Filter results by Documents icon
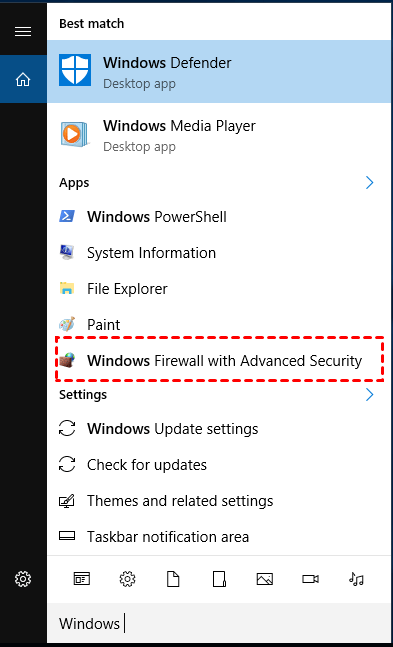 click(173, 579)
